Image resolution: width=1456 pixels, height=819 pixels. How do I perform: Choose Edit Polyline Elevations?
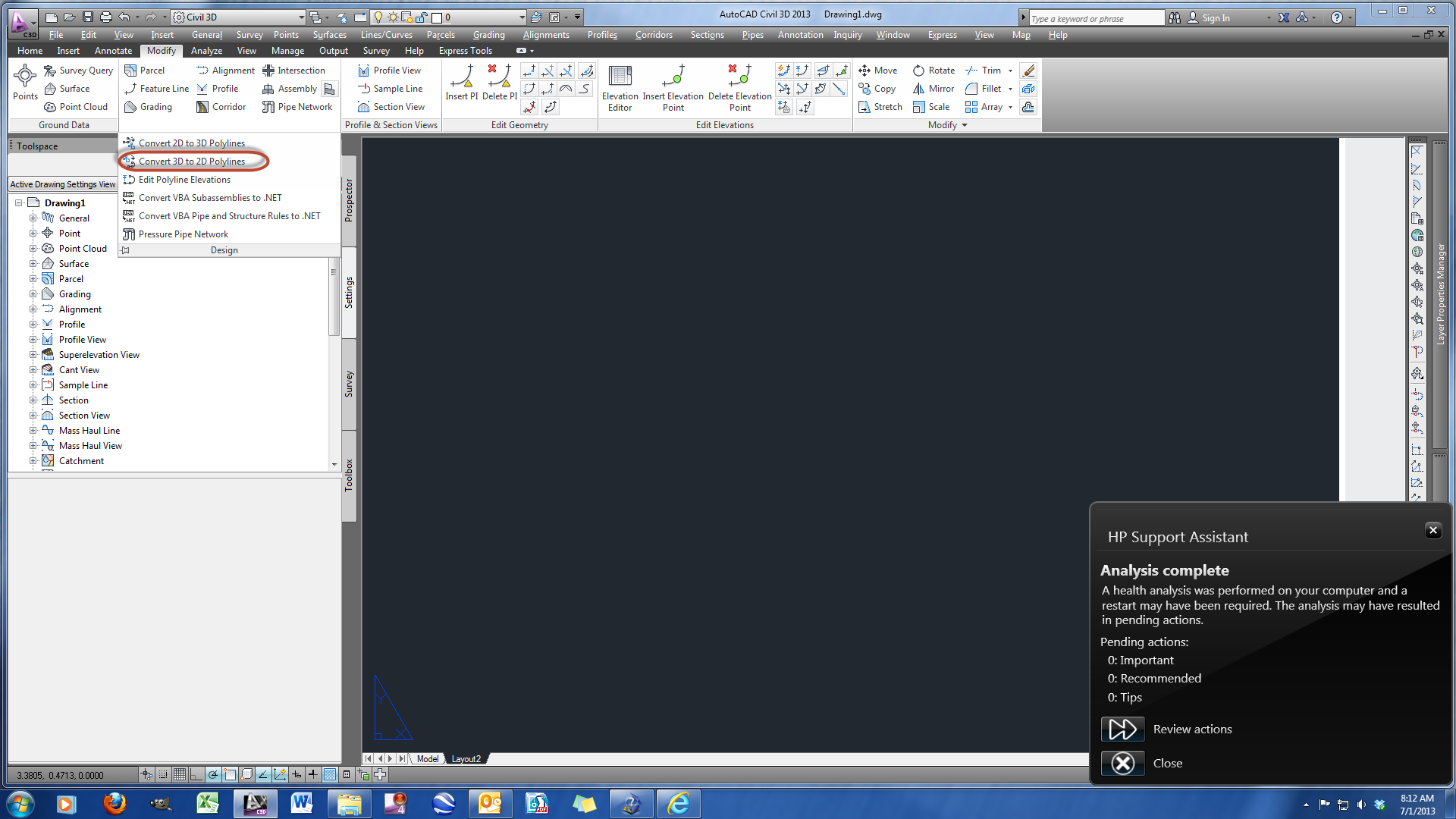coord(184,180)
